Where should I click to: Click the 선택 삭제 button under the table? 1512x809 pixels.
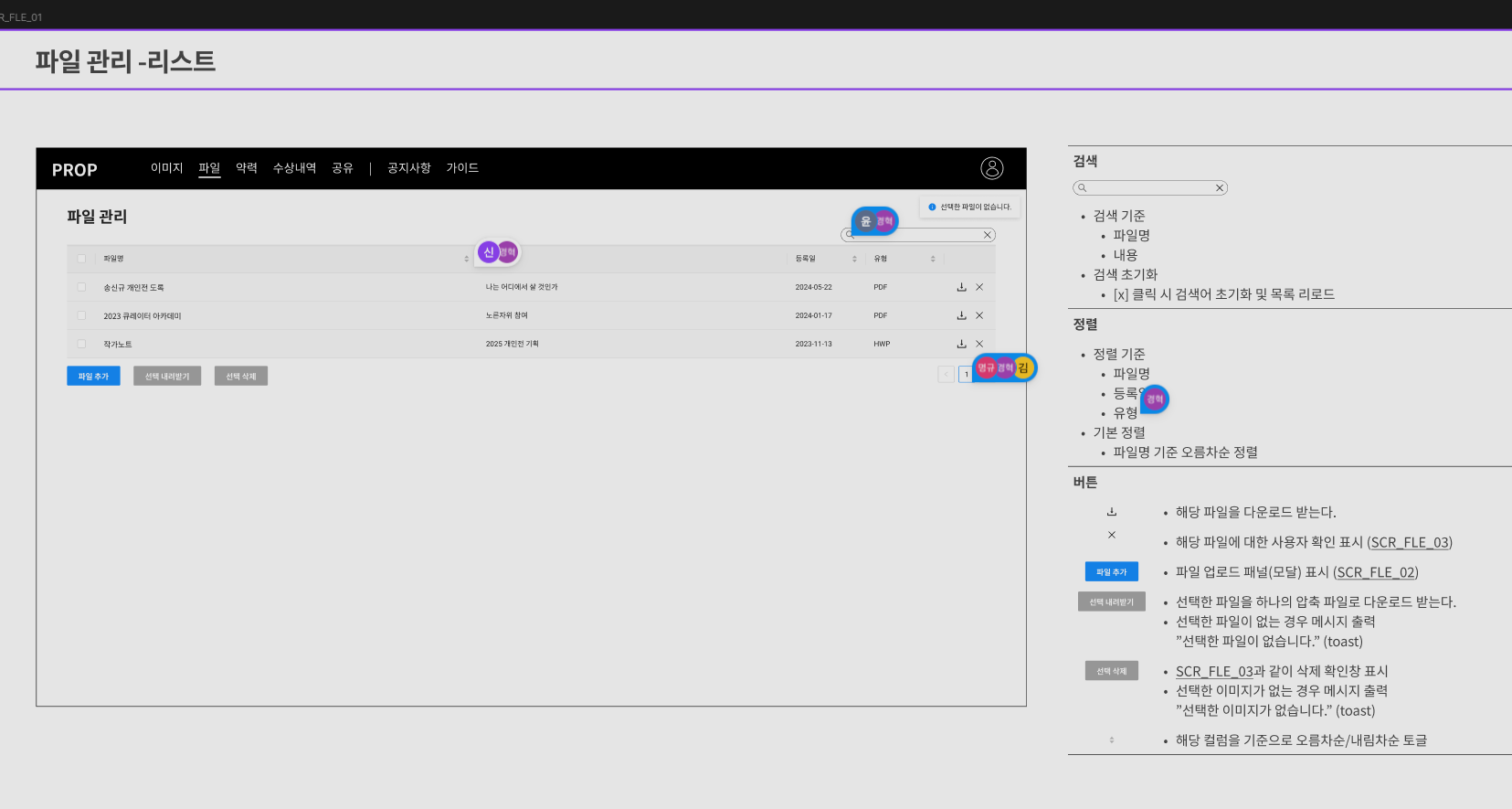coord(241,376)
